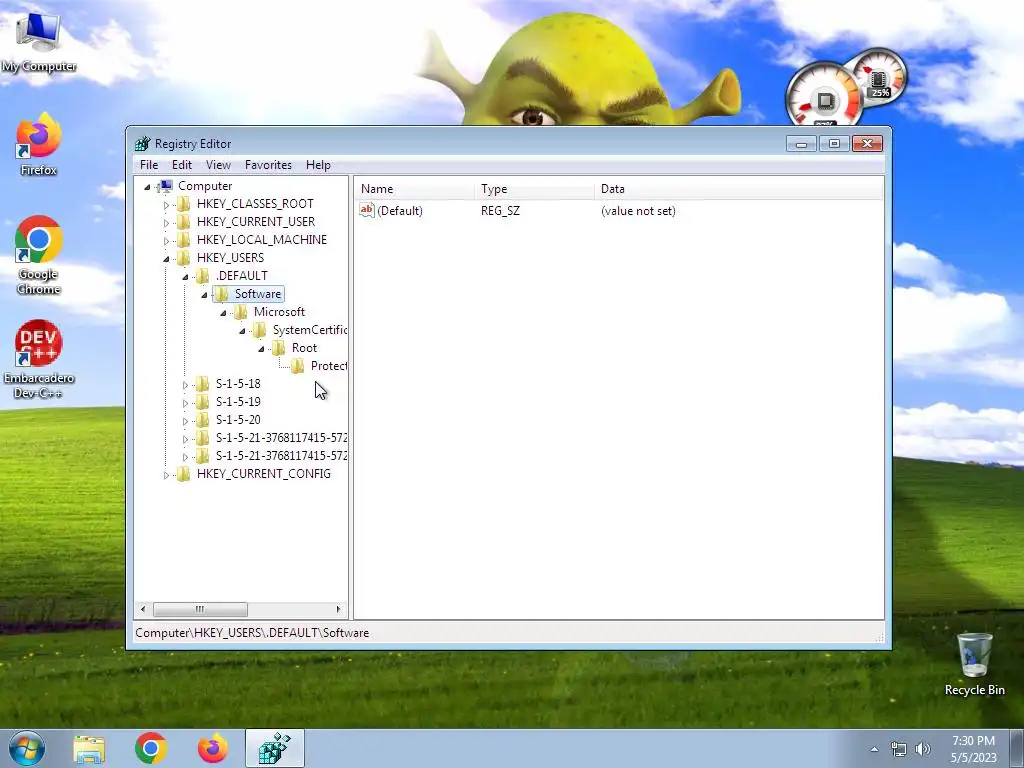Click the volume speaker tray icon
This screenshot has height=768, width=1024.
923,749
